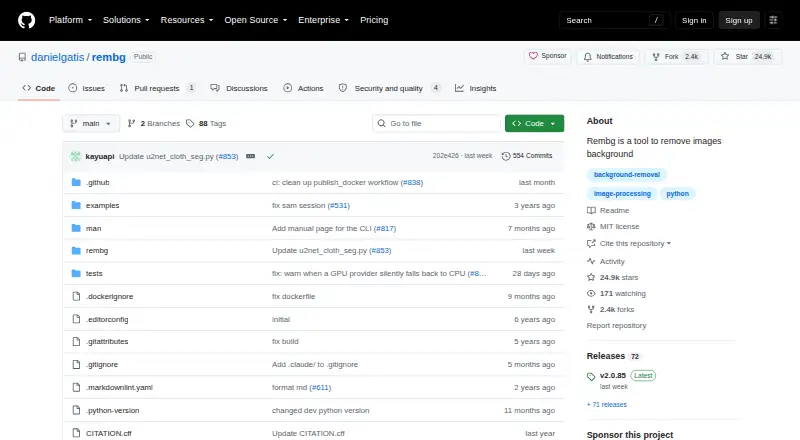The width and height of the screenshot is (800, 440).
Task: Click the Sponsor heart button
Action: 547,56
